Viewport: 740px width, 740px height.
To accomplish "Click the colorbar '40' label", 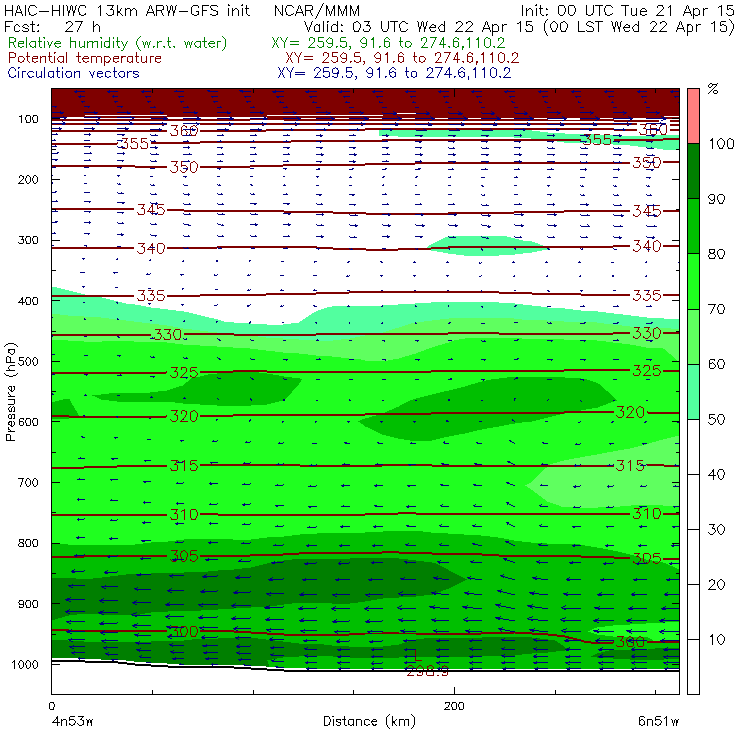I will (x=716, y=474).
